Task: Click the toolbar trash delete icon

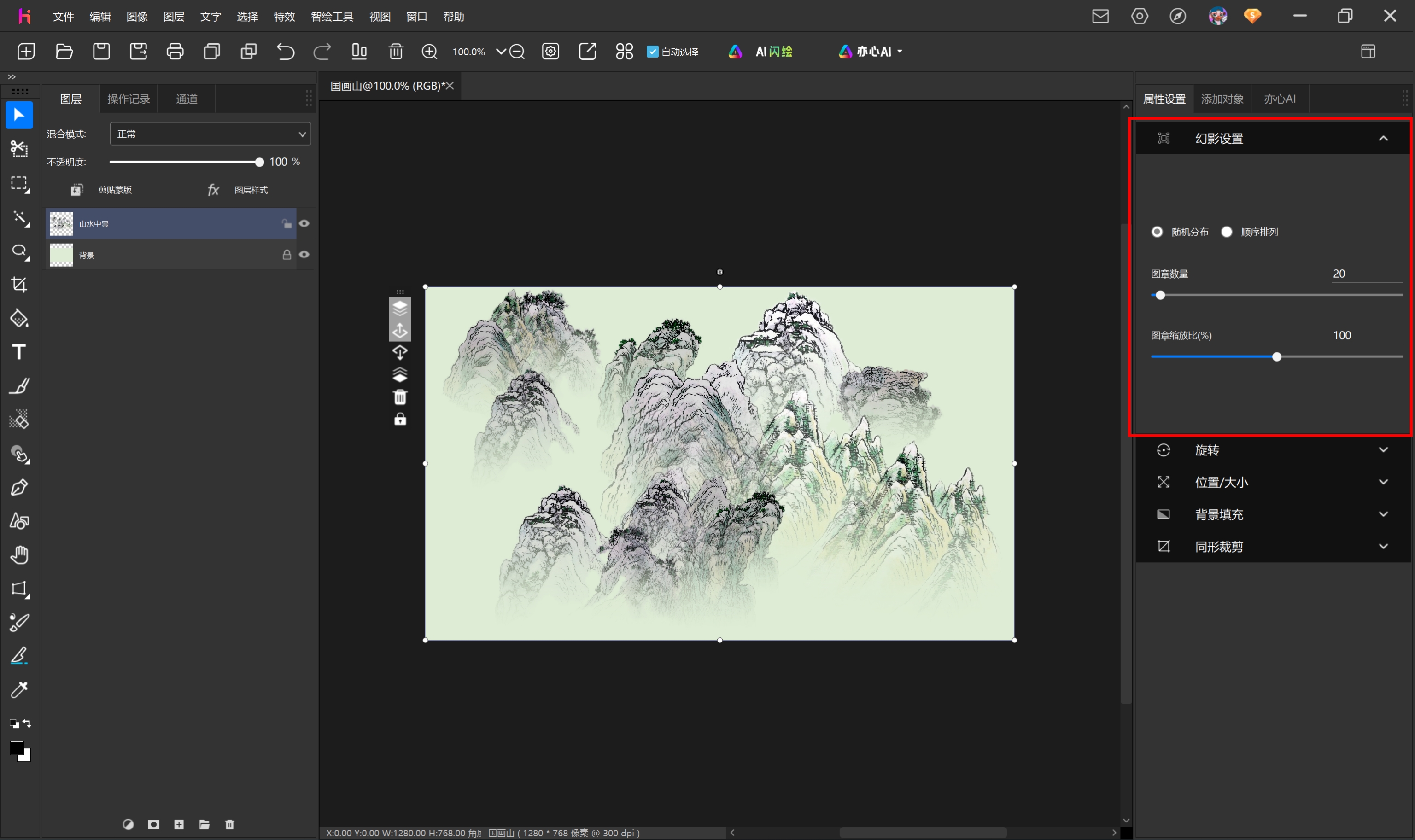Action: coord(396,52)
